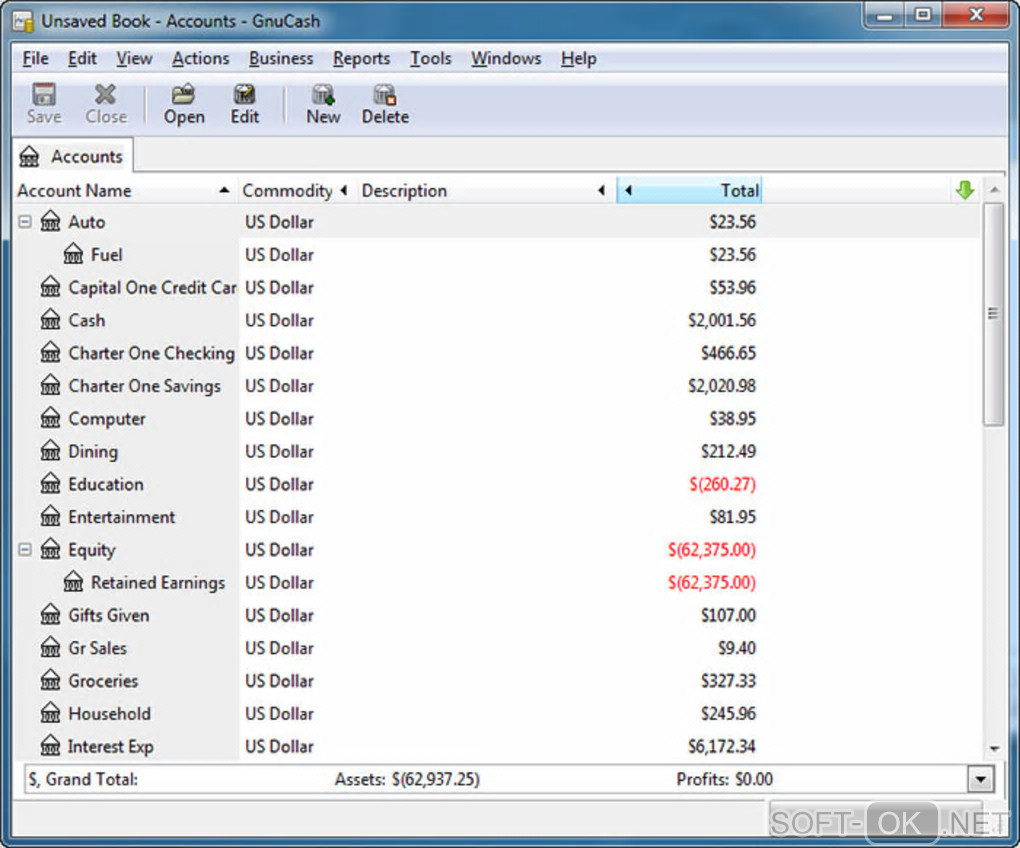Sort by the Total column header
The width and height of the screenshot is (1020, 848).
(689, 191)
